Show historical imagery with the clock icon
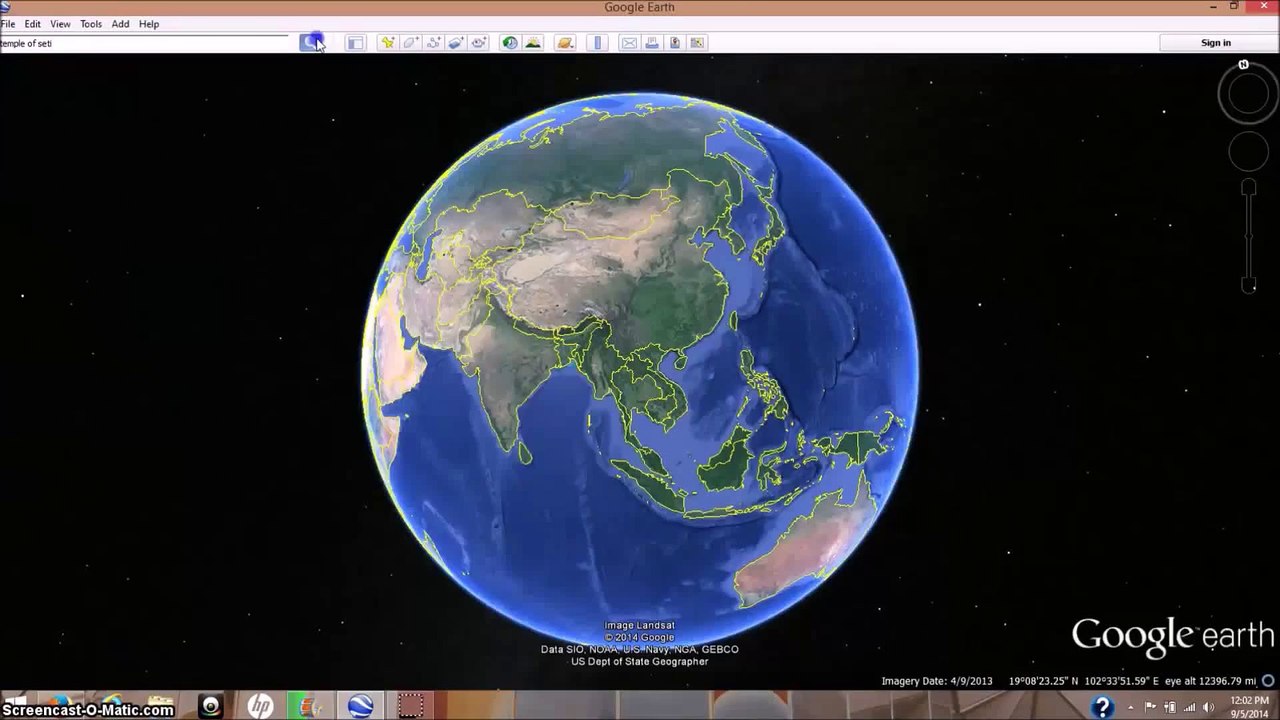Viewport: 1280px width, 720px height. click(x=510, y=43)
